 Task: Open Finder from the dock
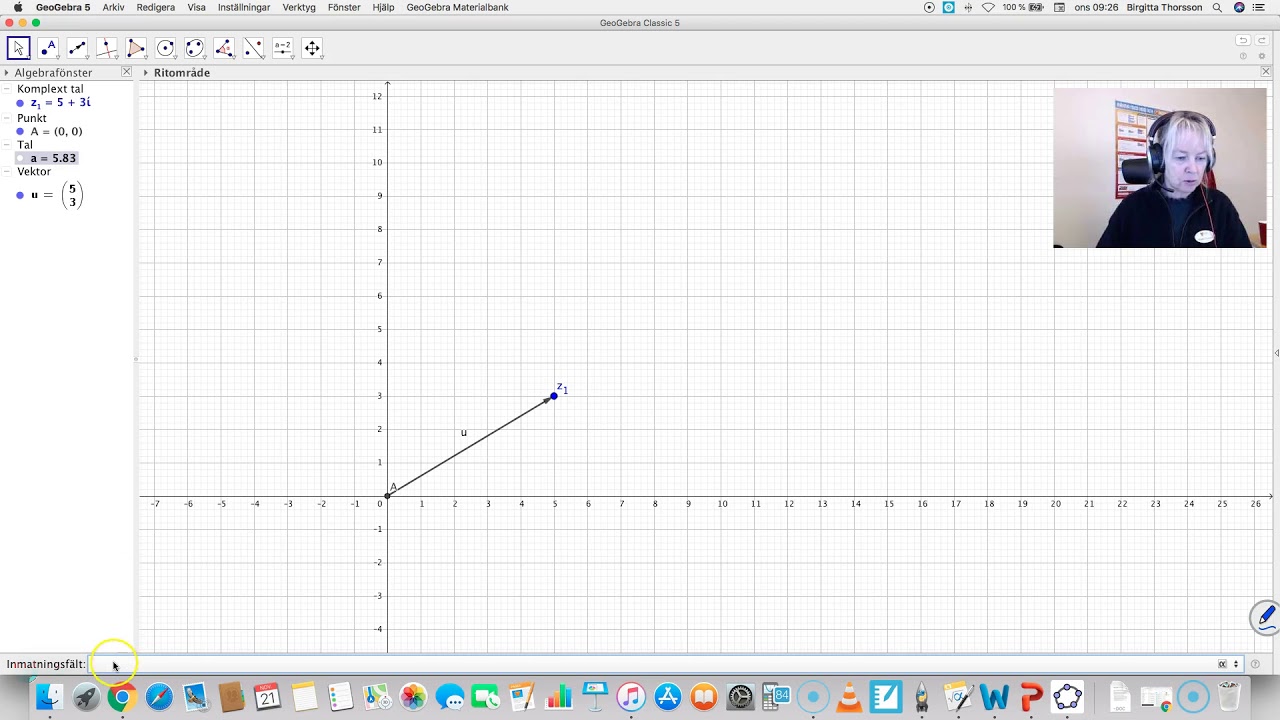[49, 696]
